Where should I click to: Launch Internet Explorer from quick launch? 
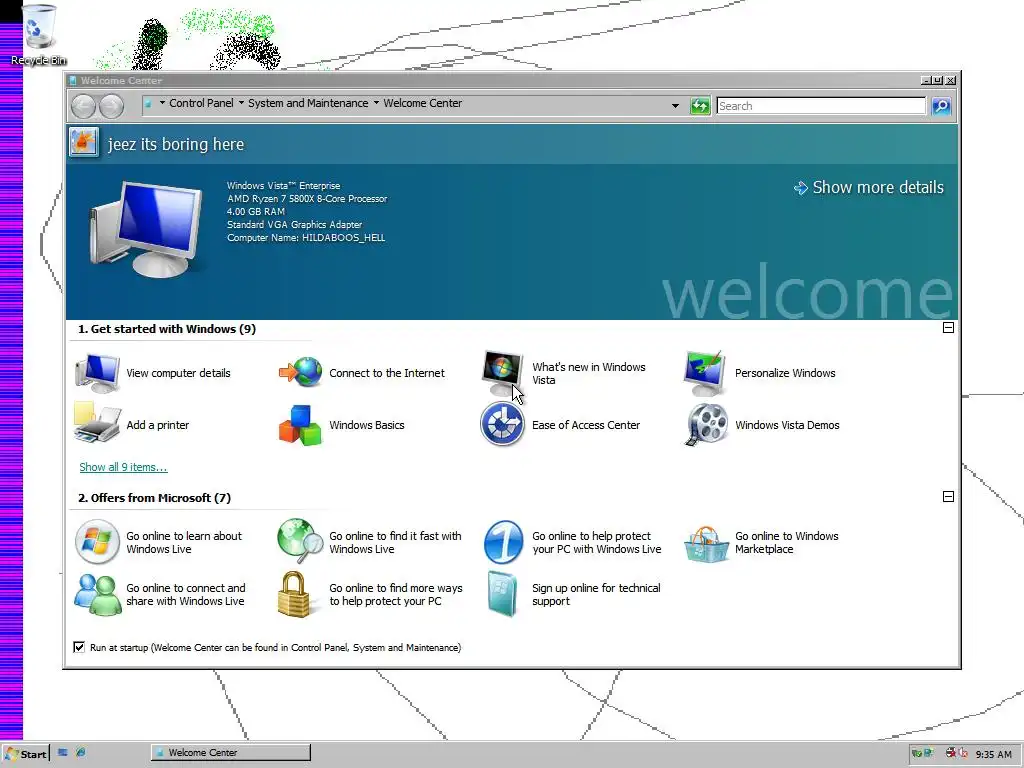click(x=80, y=753)
